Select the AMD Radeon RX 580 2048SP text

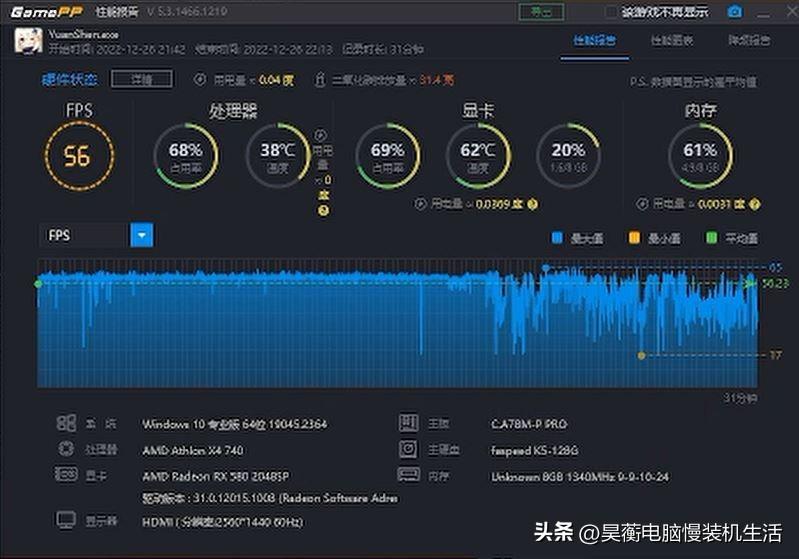[216, 476]
